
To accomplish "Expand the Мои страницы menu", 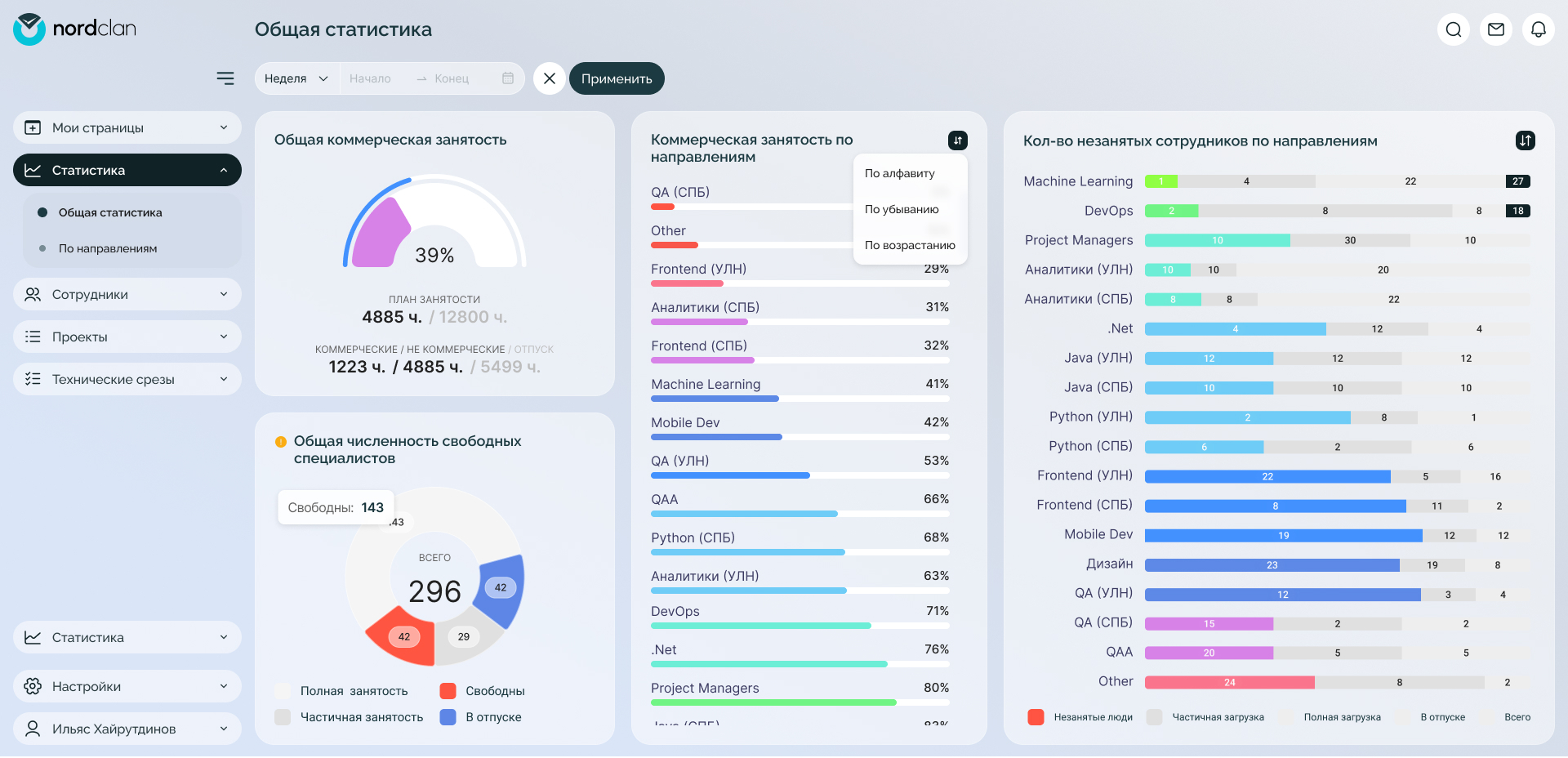I will (x=224, y=127).
